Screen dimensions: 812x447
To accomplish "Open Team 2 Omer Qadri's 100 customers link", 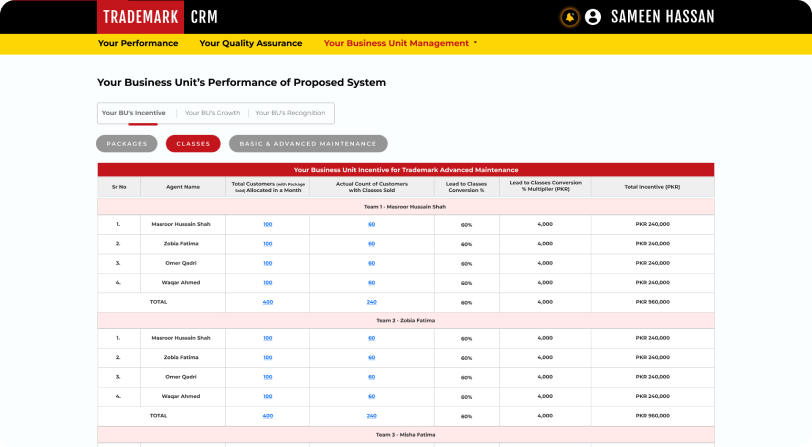I will (267, 377).
